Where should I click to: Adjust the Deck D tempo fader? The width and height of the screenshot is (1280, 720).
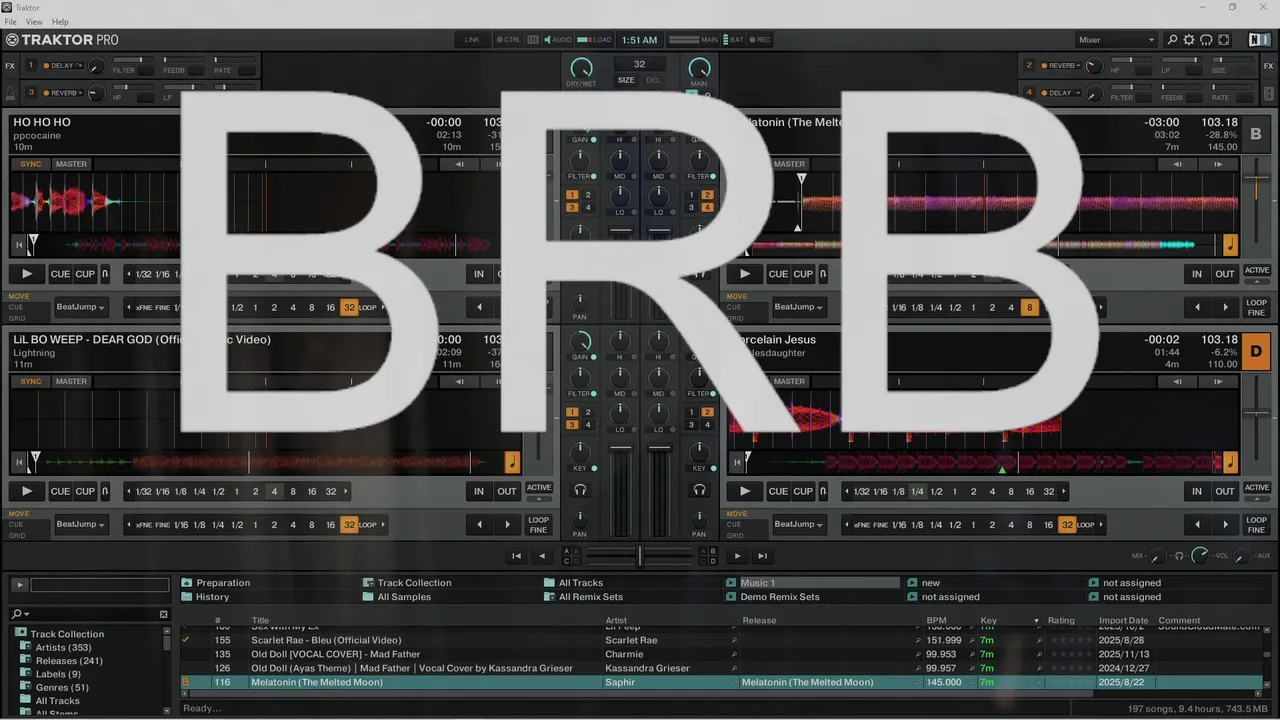(1257, 412)
